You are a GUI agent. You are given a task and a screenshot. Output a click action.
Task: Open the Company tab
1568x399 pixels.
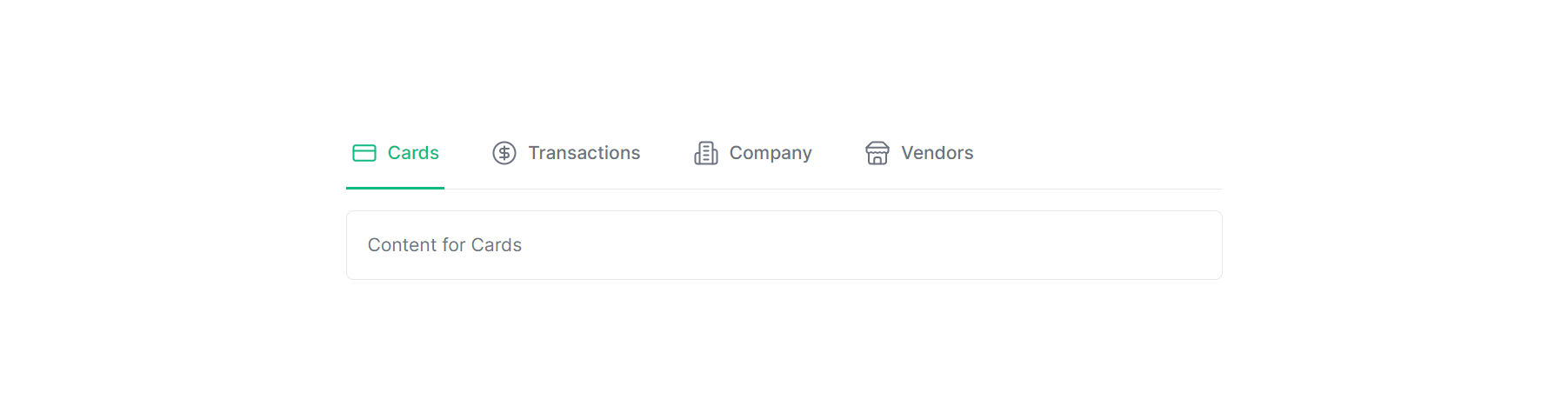[752, 153]
